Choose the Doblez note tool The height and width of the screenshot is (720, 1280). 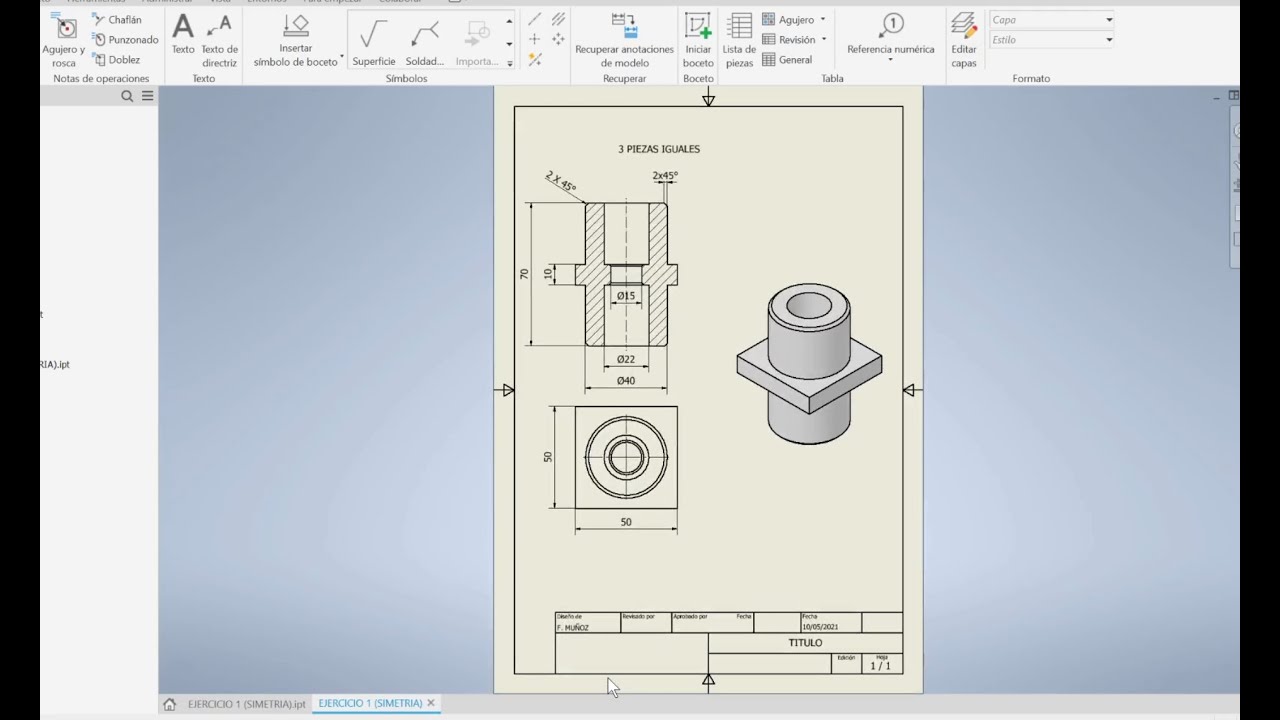[x=116, y=59]
